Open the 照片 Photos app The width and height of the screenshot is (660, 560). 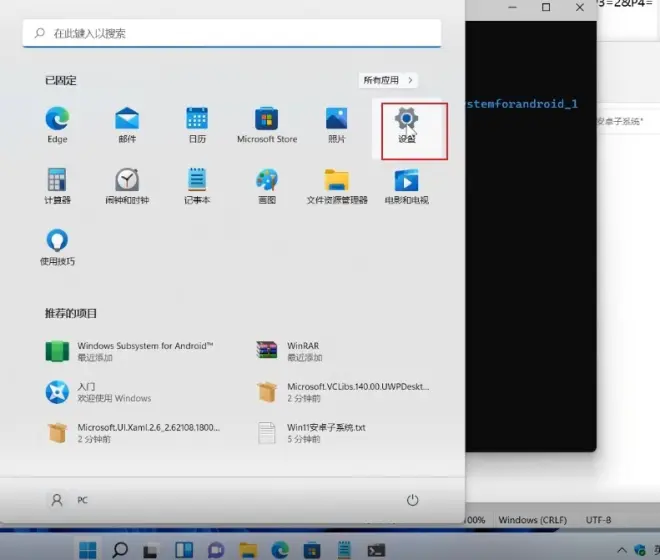(336, 125)
